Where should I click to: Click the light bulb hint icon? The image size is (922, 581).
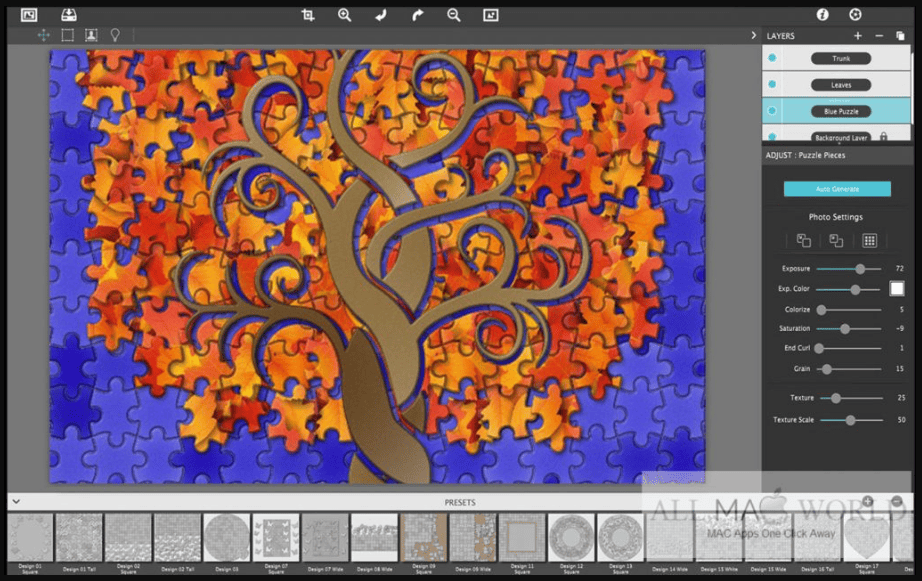pyautogui.click(x=115, y=35)
